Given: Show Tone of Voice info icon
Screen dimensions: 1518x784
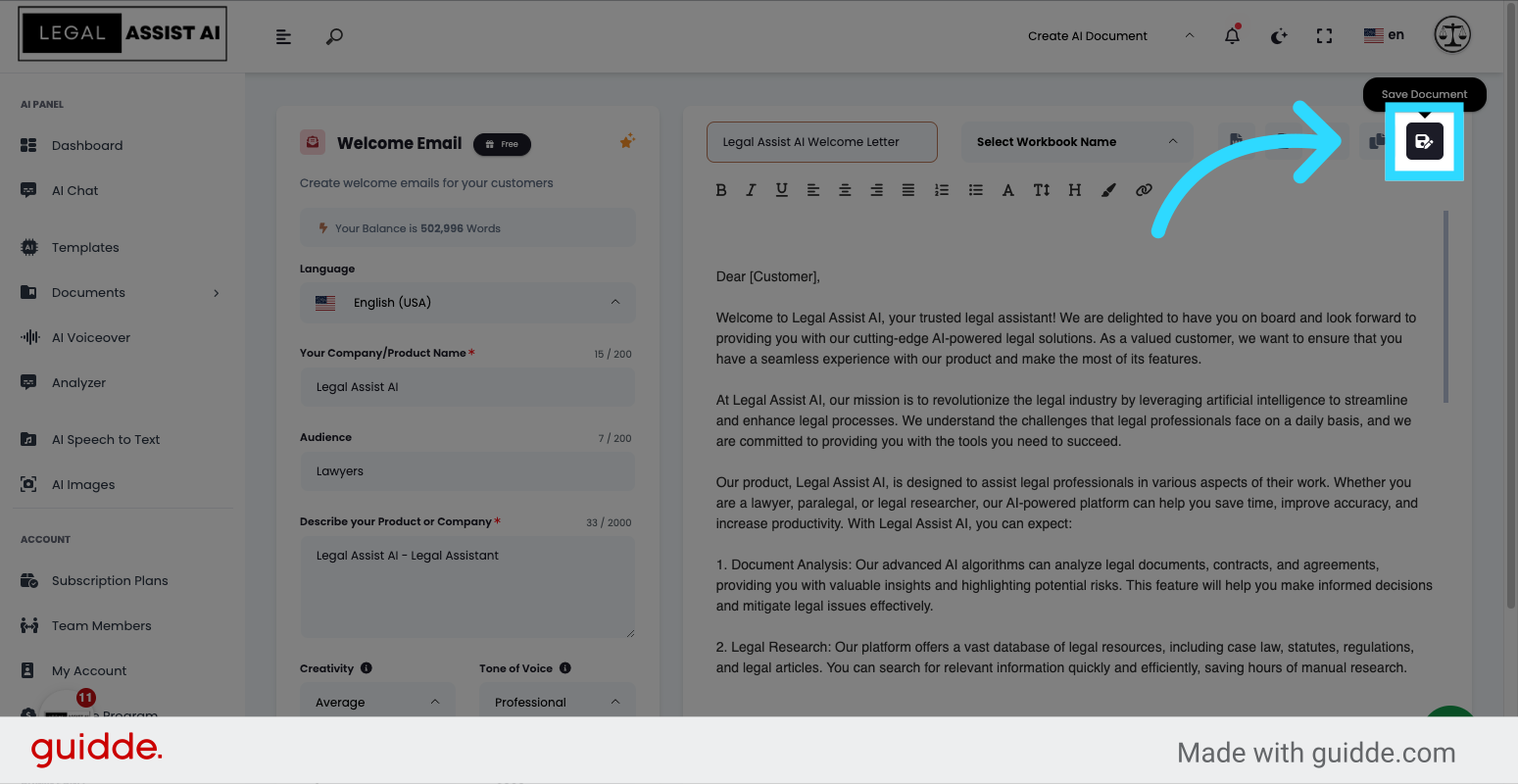Looking at the screenshot, I should [564, 668].
